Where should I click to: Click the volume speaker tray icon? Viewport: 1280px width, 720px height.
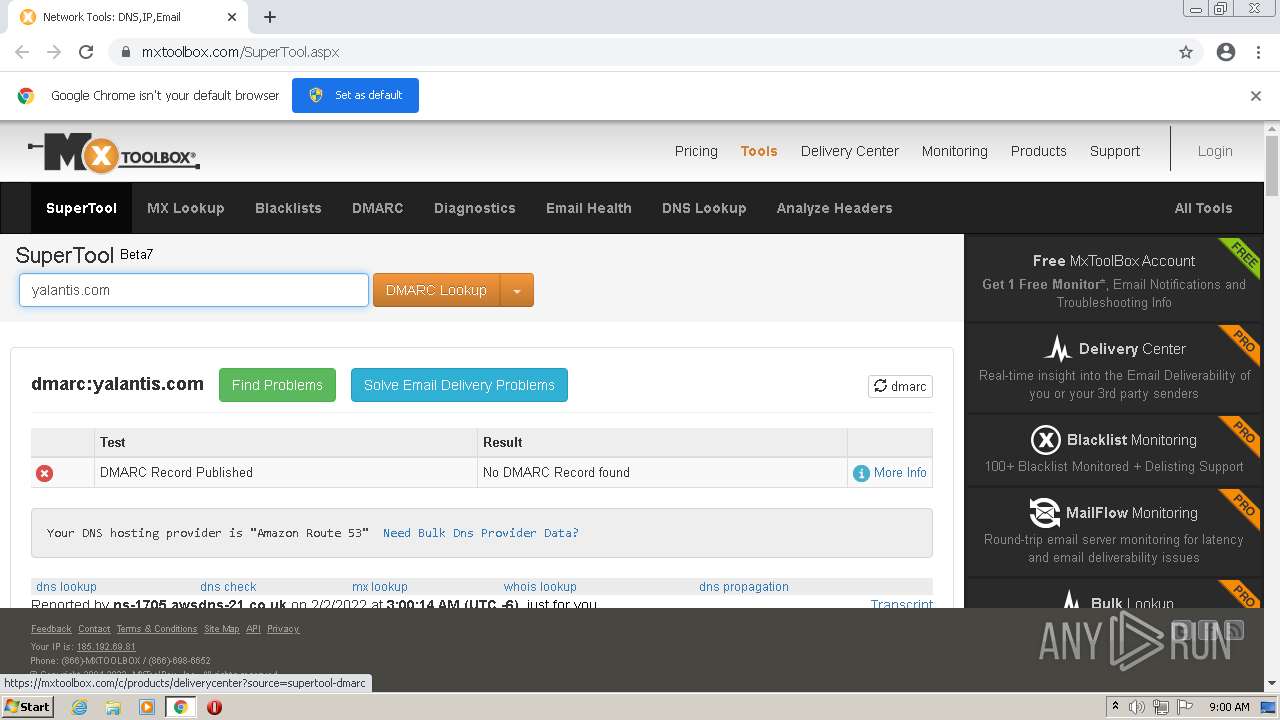pyautogui.click(x=1137, y=707)
